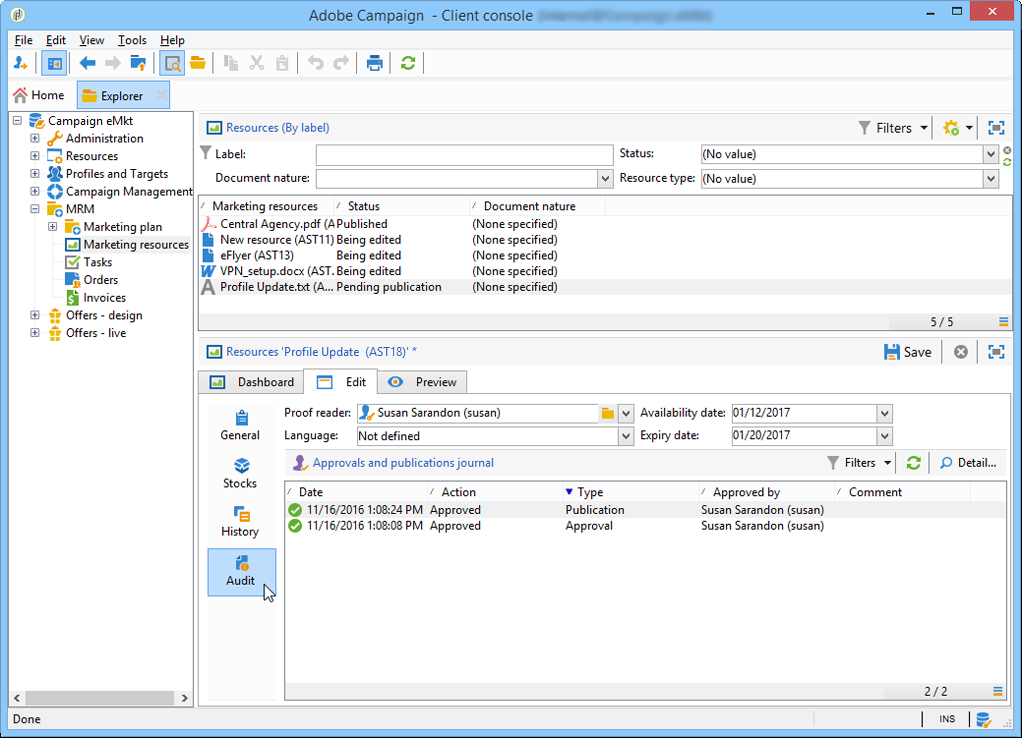Expand the Profiles and Targets node
This screenshot has height=738, width=1022.
[35, 173]
